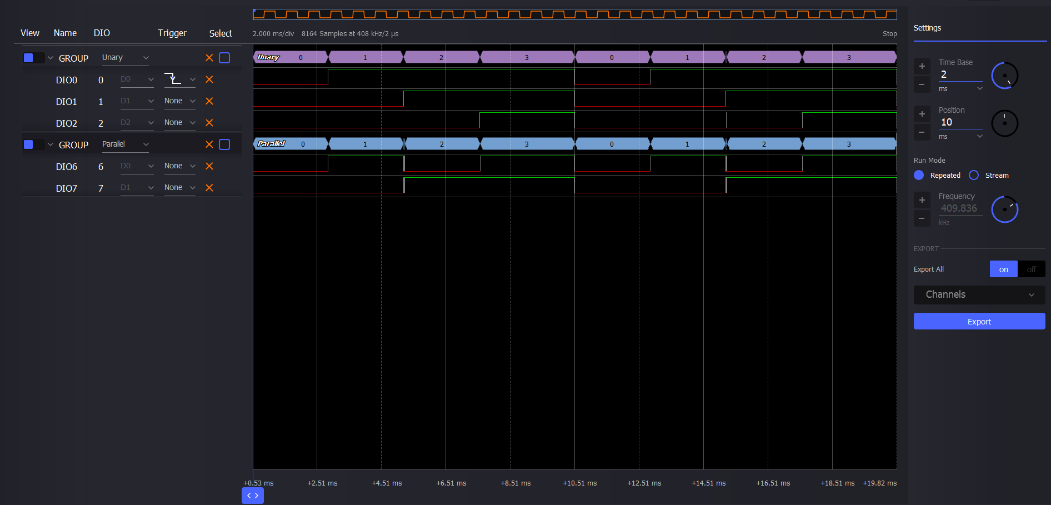Delete the DIO2 channel using the orange X
The image size is (1051, 505).
209,123
